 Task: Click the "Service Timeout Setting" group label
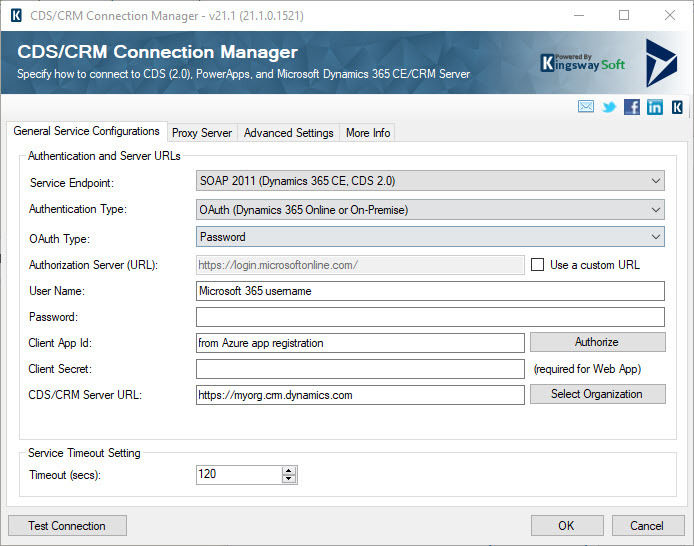(x=84, y=453)
